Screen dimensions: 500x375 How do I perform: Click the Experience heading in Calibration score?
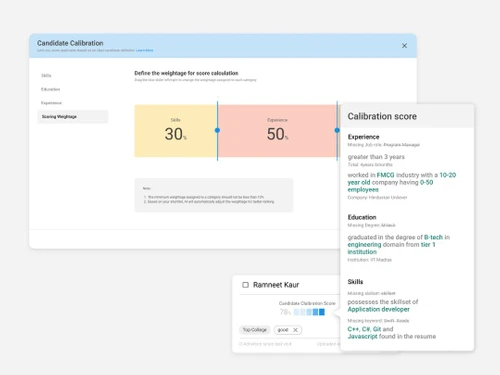(x=363, y=137)
